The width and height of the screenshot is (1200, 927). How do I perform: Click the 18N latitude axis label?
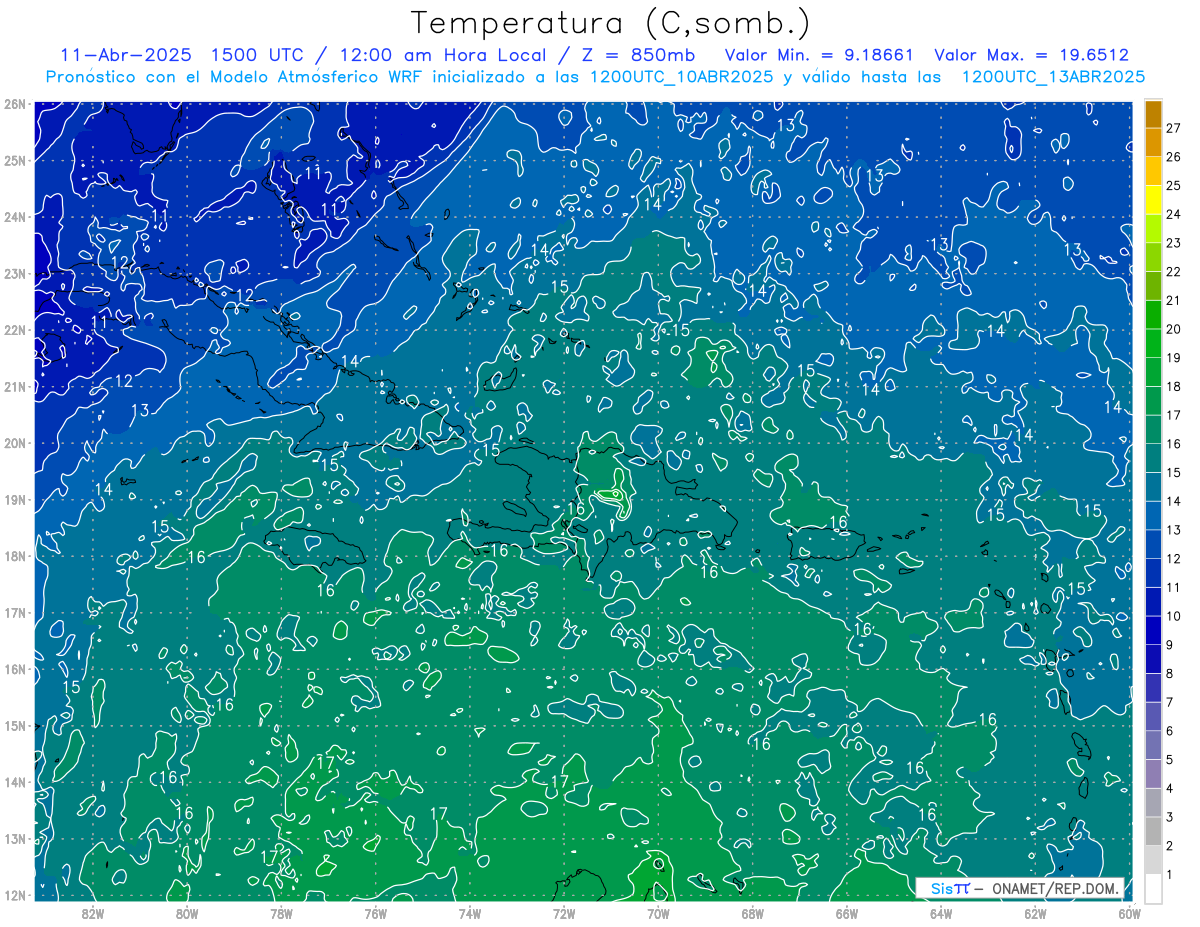(x=14, y=556)
